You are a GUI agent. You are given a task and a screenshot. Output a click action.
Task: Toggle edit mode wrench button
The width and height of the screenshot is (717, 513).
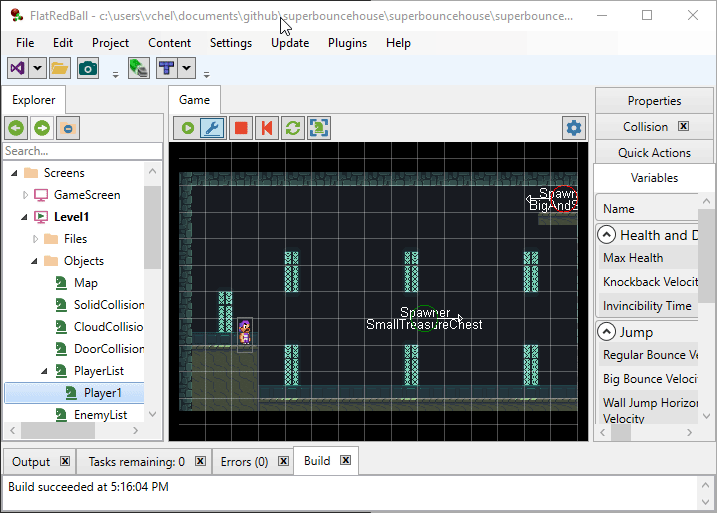[x=213, y=128]
